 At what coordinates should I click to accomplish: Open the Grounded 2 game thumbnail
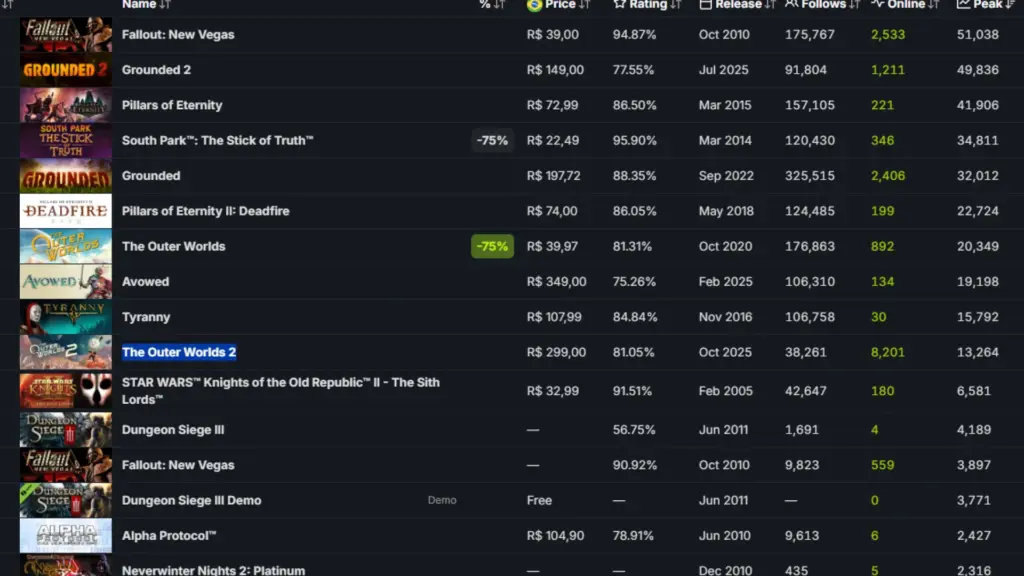tap(66, 70)
